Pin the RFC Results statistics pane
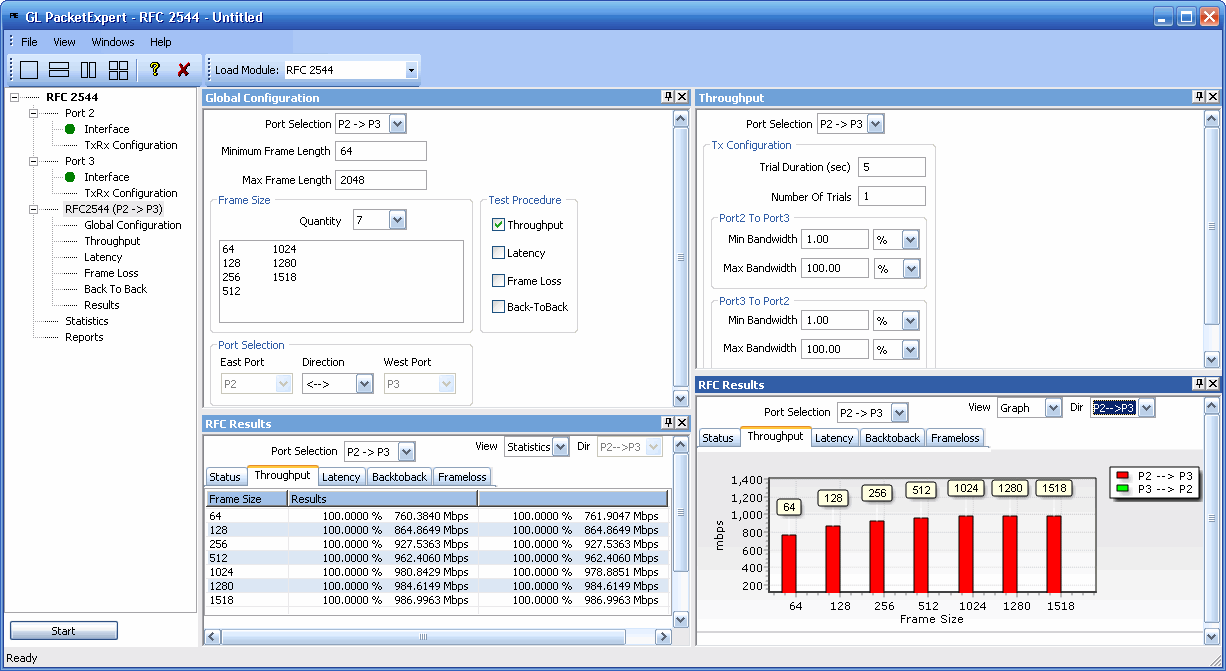 coord(668,423)
